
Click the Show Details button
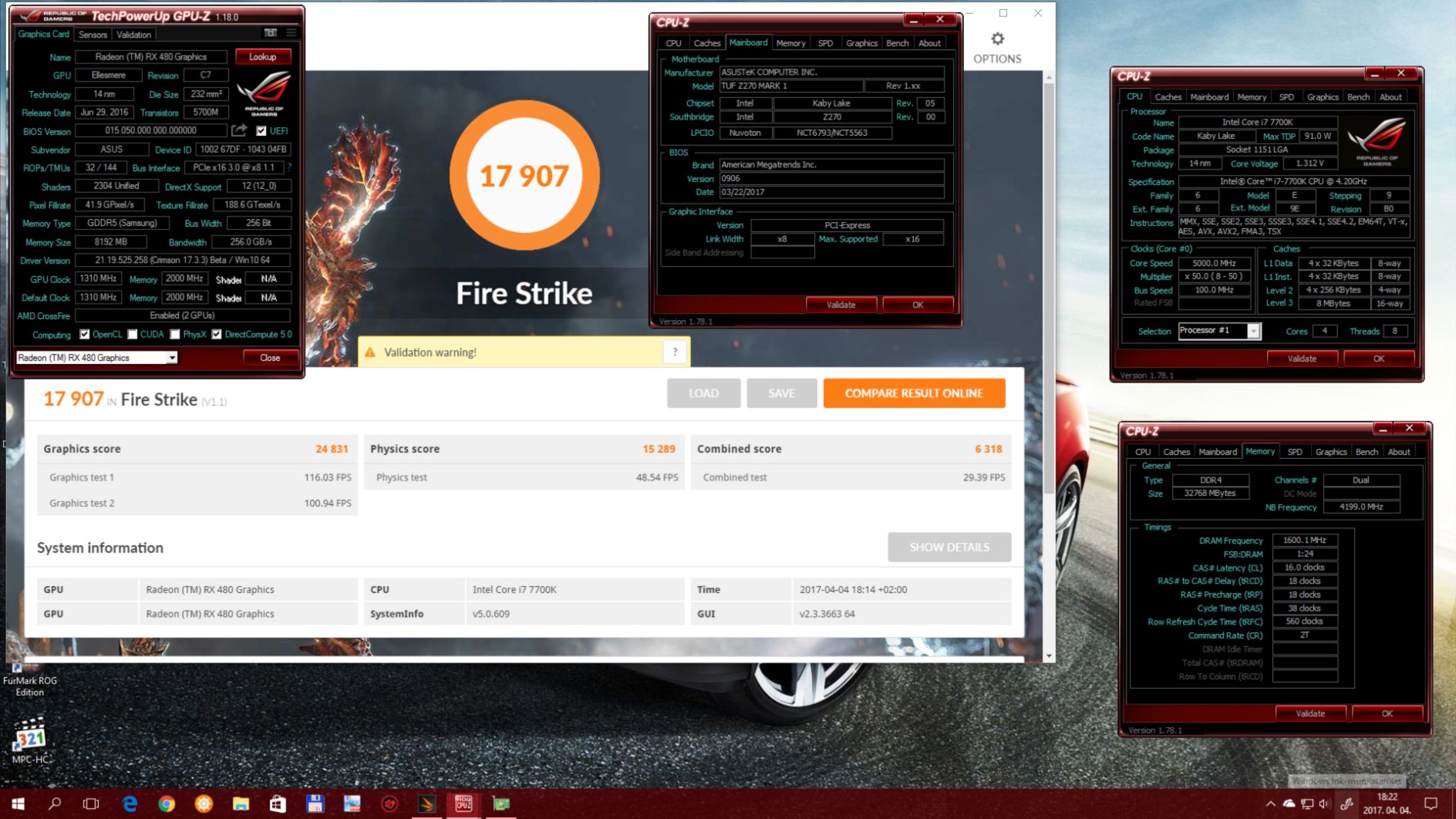click(x=949, y=547)
